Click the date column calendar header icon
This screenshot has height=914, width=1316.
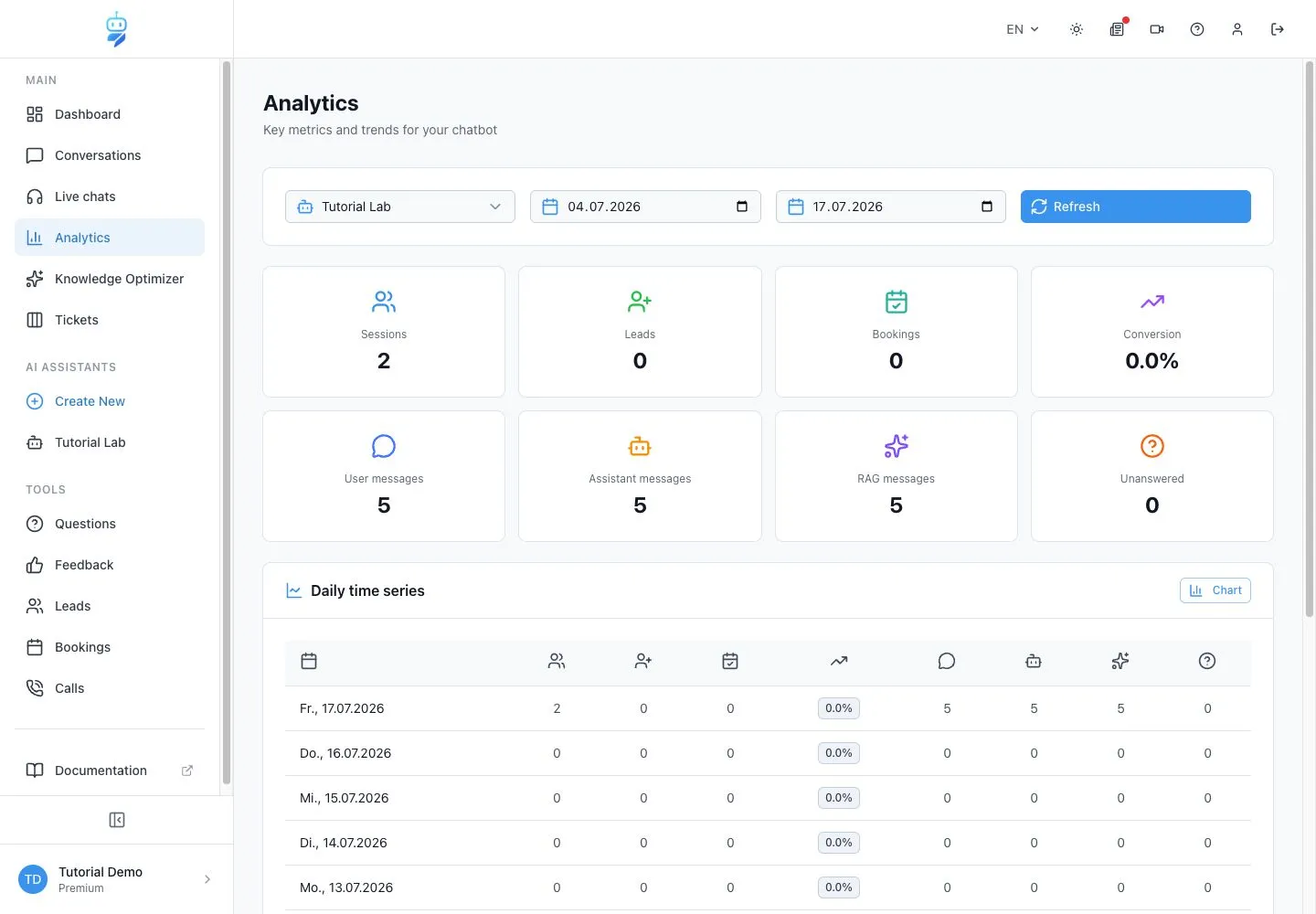(x=309, y=661)
